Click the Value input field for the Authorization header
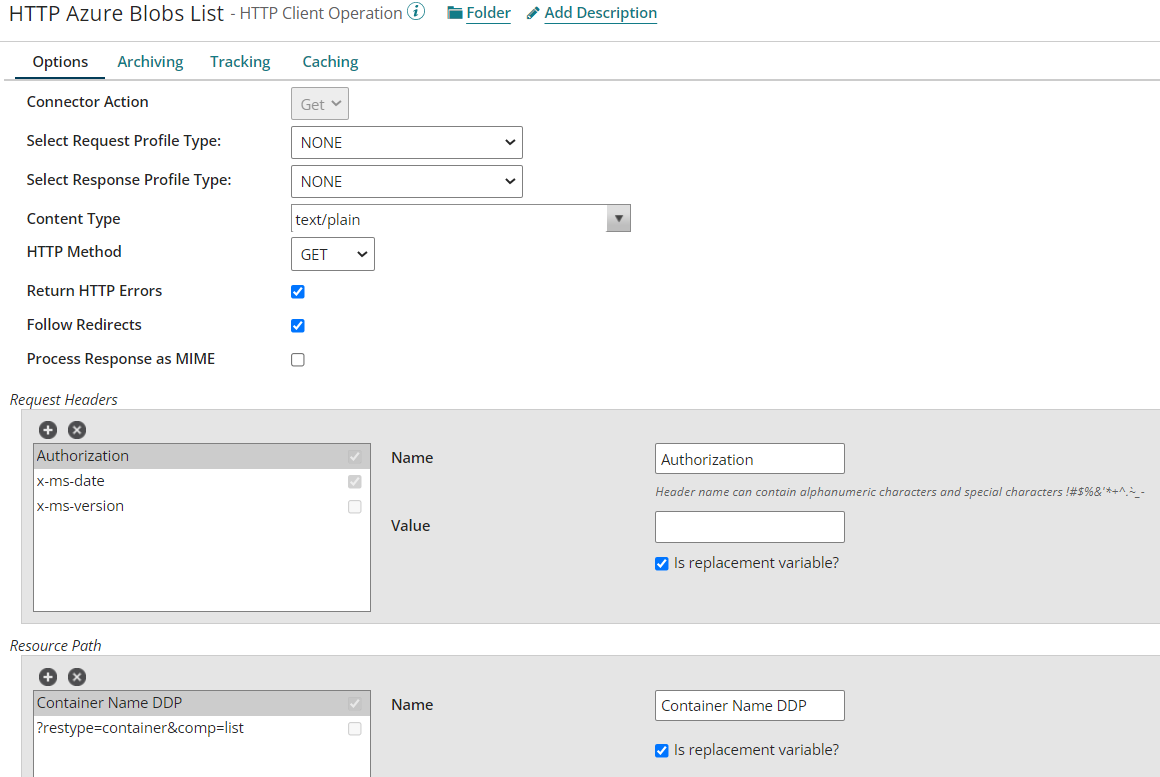1160x777 pixels. point(749,526)
